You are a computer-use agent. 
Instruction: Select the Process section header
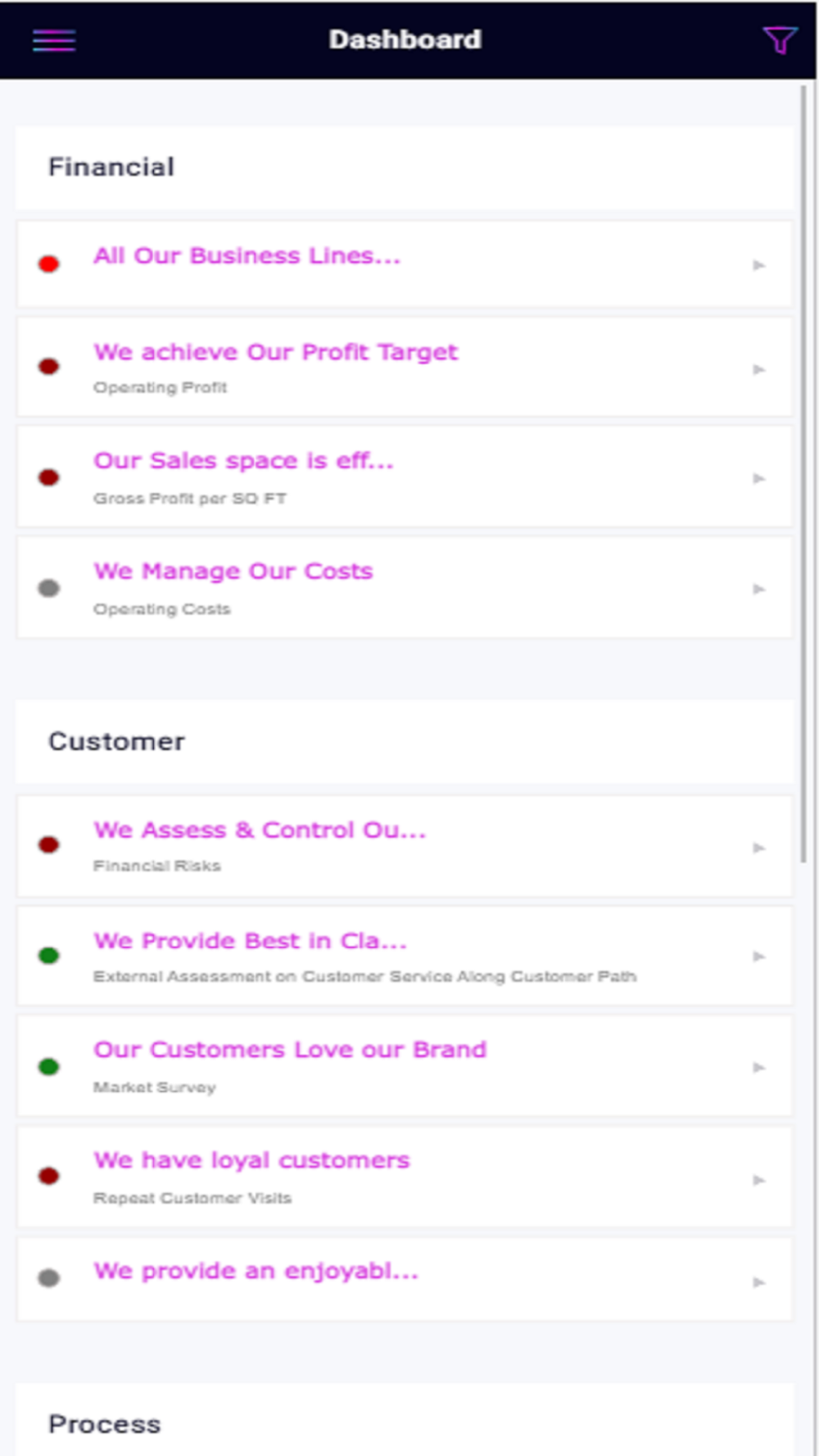coord(105,1425)
